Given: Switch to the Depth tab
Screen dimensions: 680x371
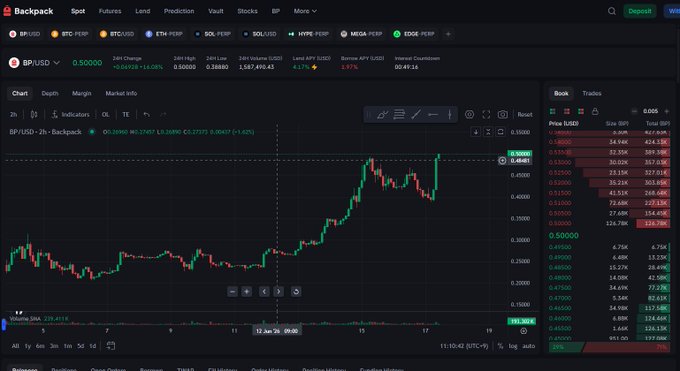Looking at the screenshot, I should [x=50, y=93].
